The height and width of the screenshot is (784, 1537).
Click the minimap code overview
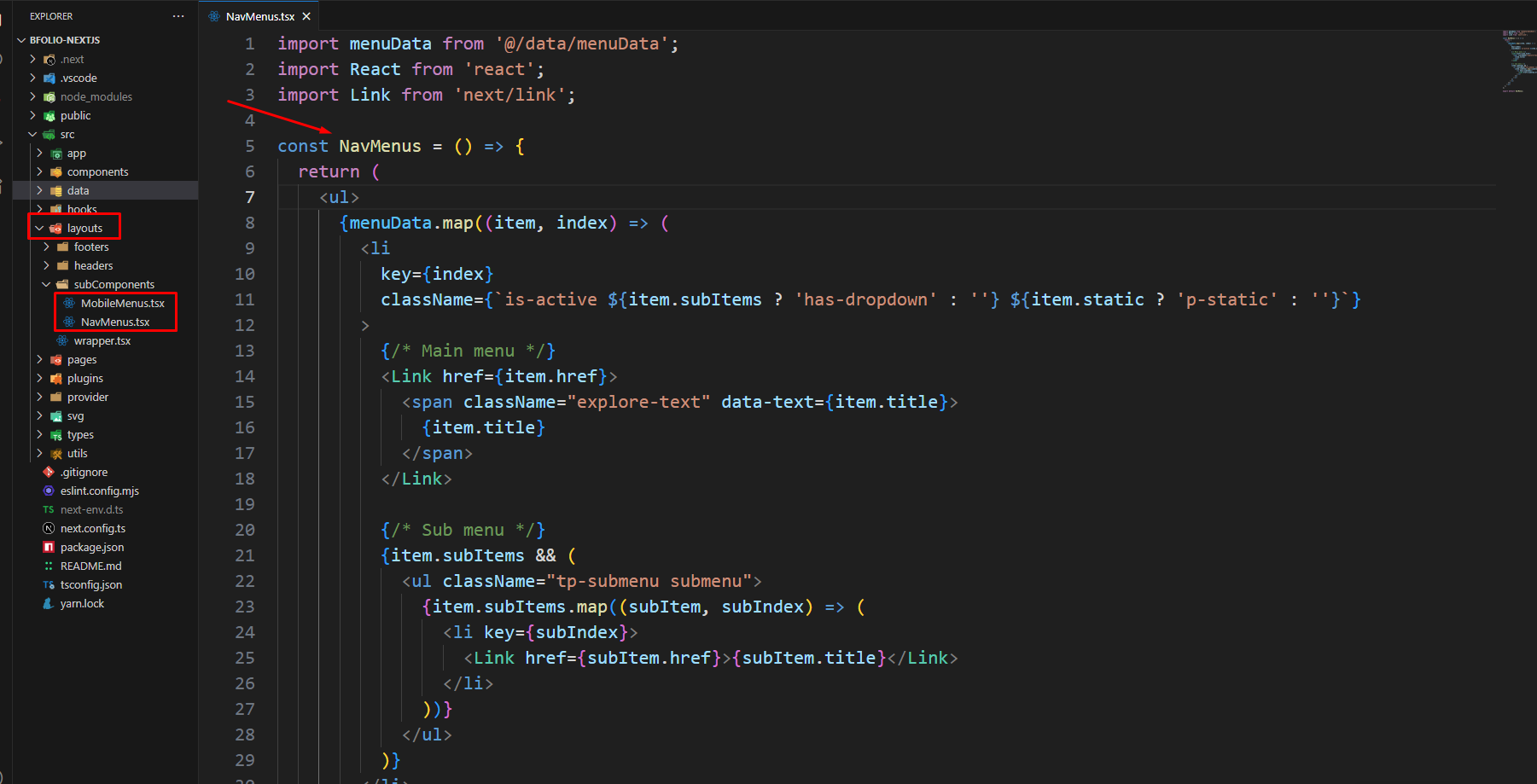pyautogui.click(x=1517, y=61)
